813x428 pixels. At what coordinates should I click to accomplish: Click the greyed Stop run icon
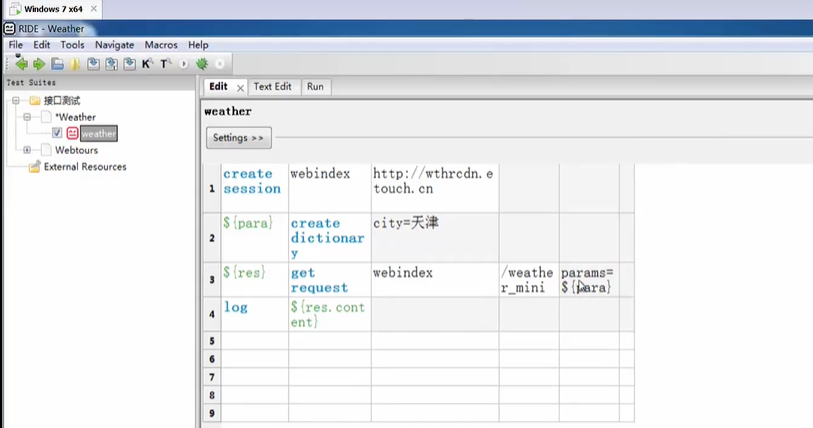[x=220, y=64]
